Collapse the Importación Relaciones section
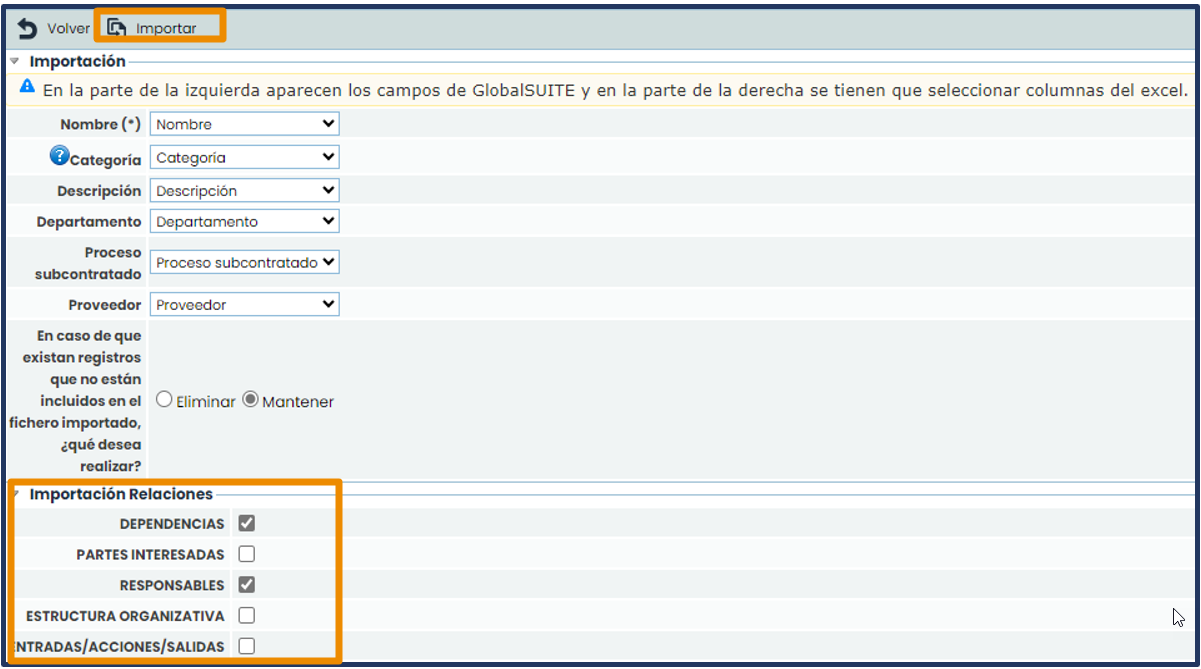 point(15,494)
